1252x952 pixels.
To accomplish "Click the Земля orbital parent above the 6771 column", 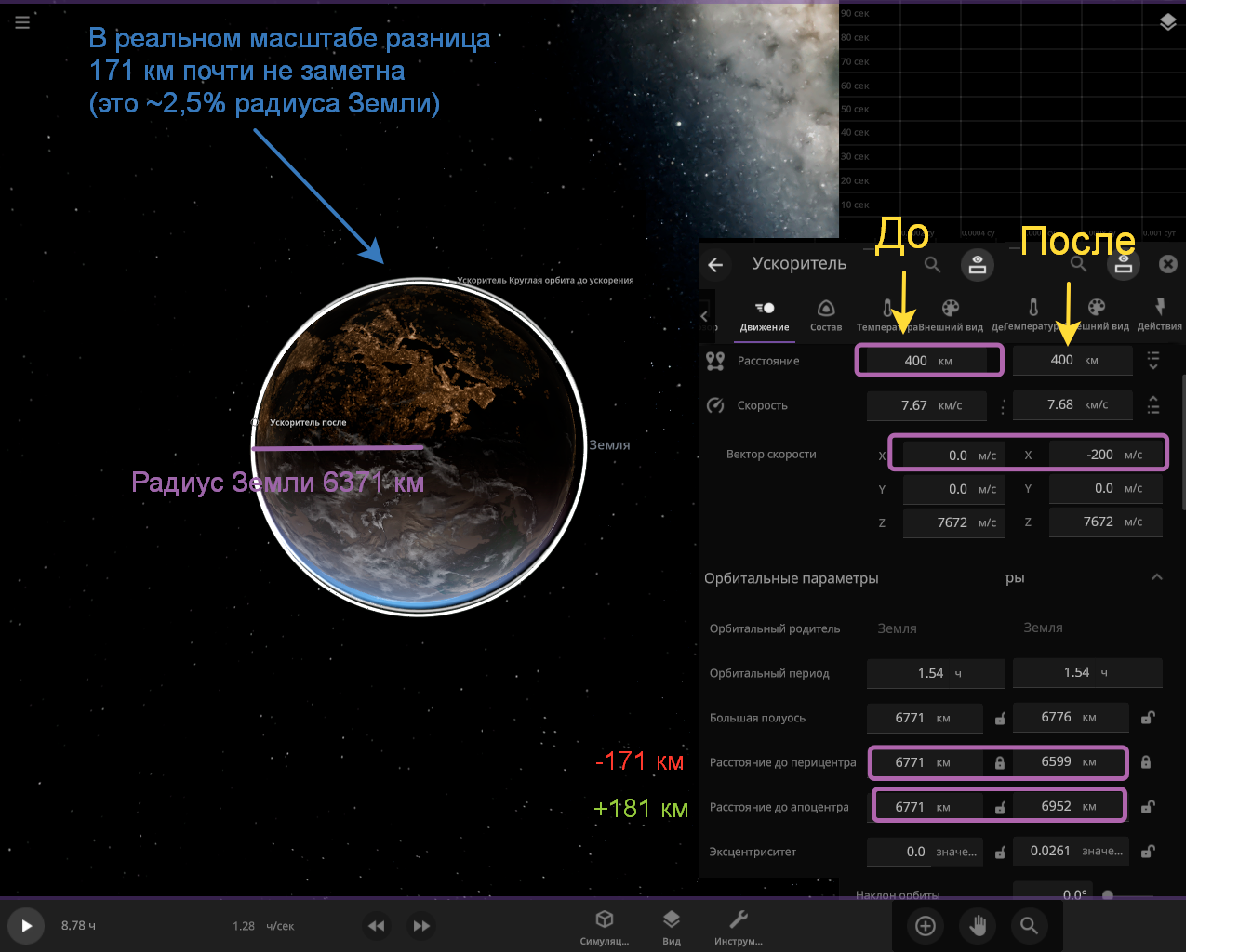I will [897, 628].
